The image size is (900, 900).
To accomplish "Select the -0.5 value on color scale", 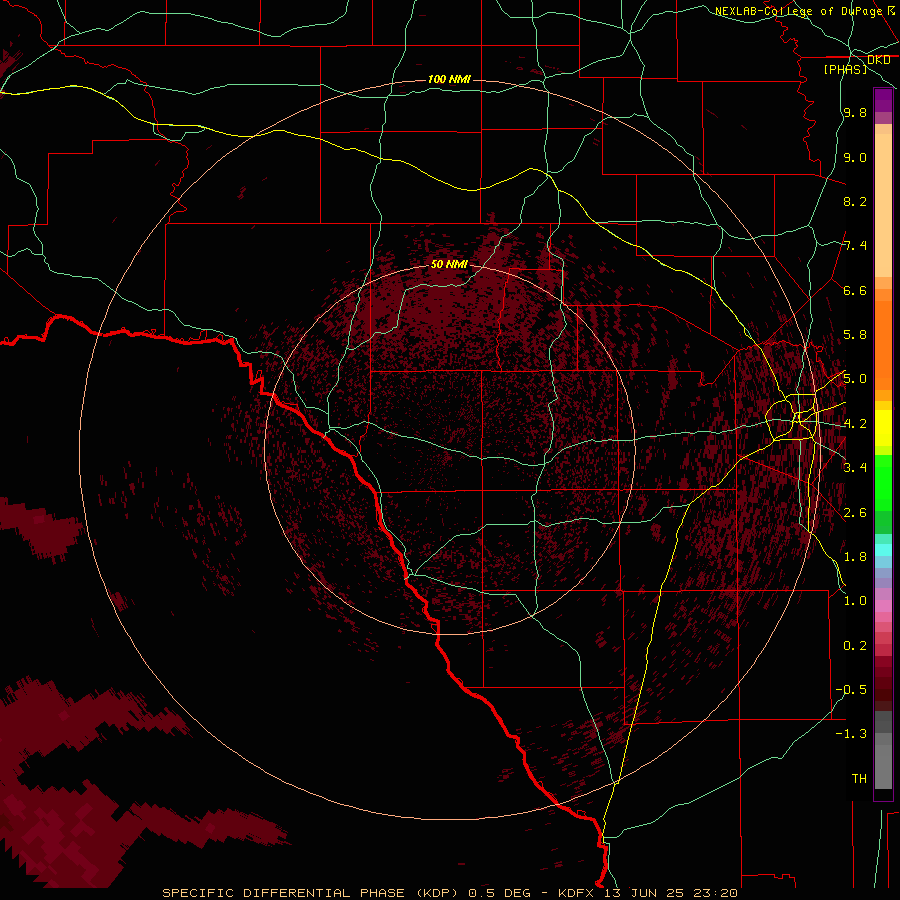I will coord(851,690).
